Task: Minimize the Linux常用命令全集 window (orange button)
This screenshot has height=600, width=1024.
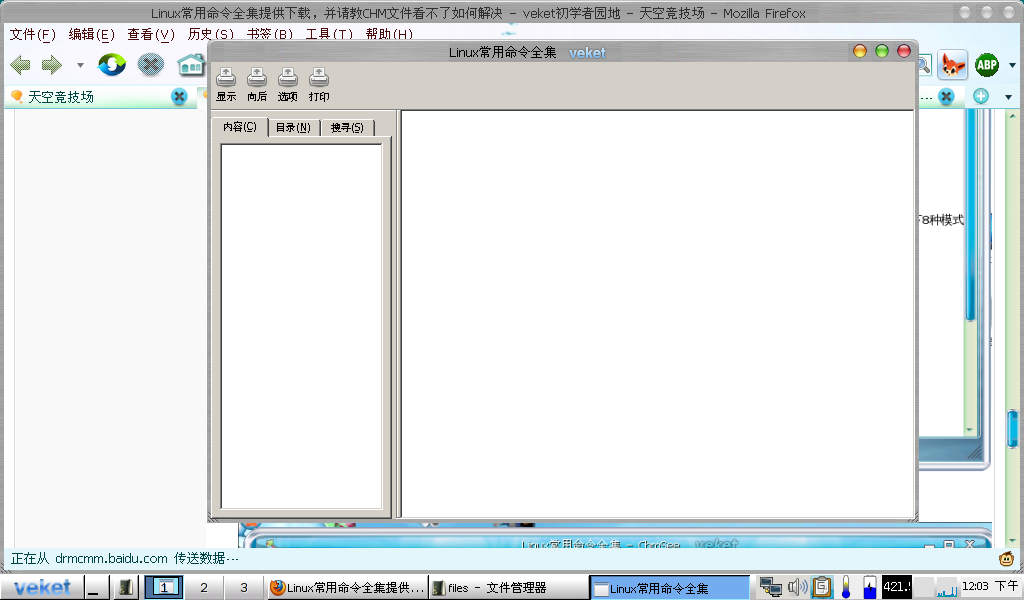Action: (x=859, y=51)
